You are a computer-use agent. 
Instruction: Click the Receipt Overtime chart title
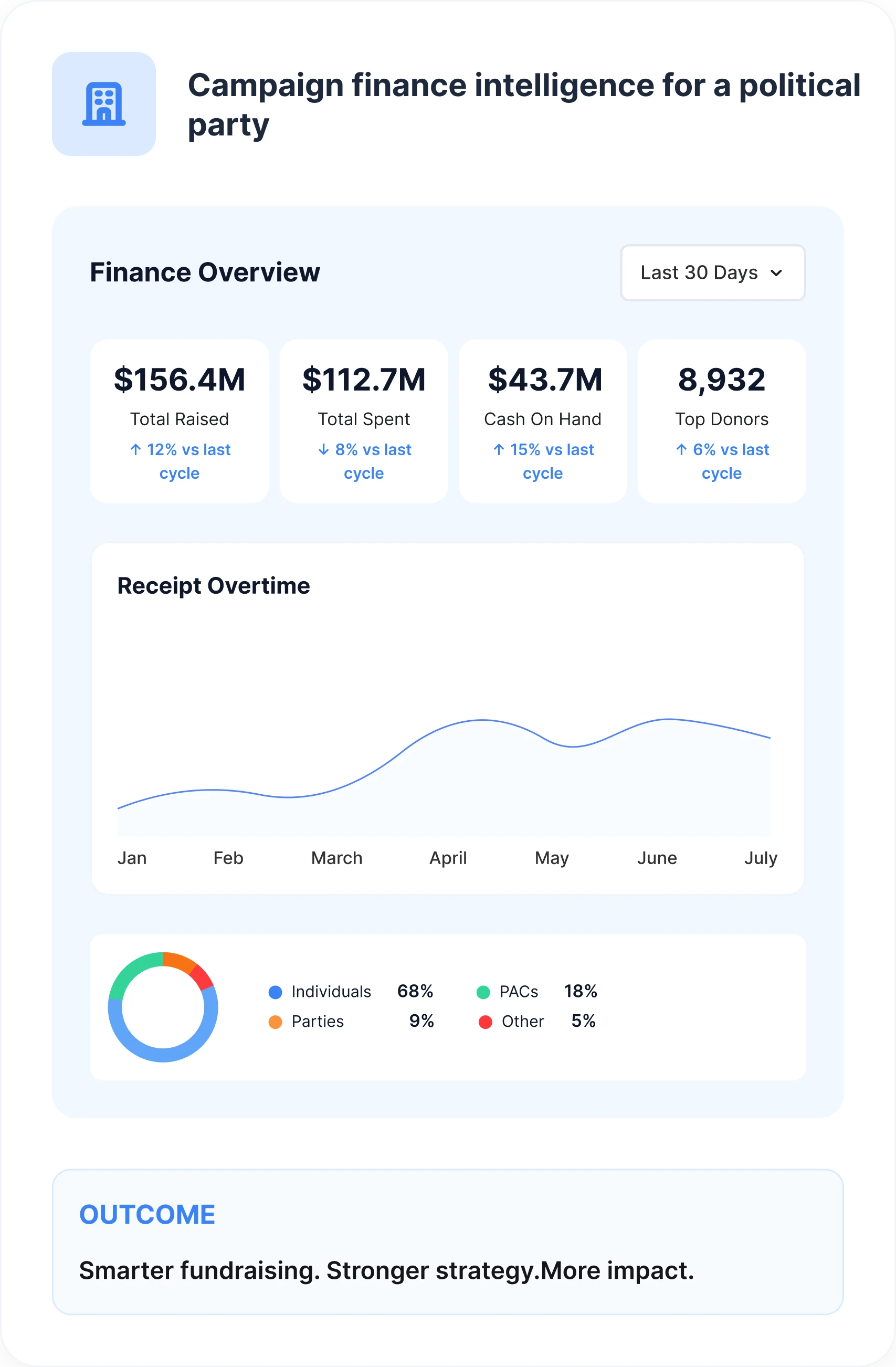coord(214,586)
